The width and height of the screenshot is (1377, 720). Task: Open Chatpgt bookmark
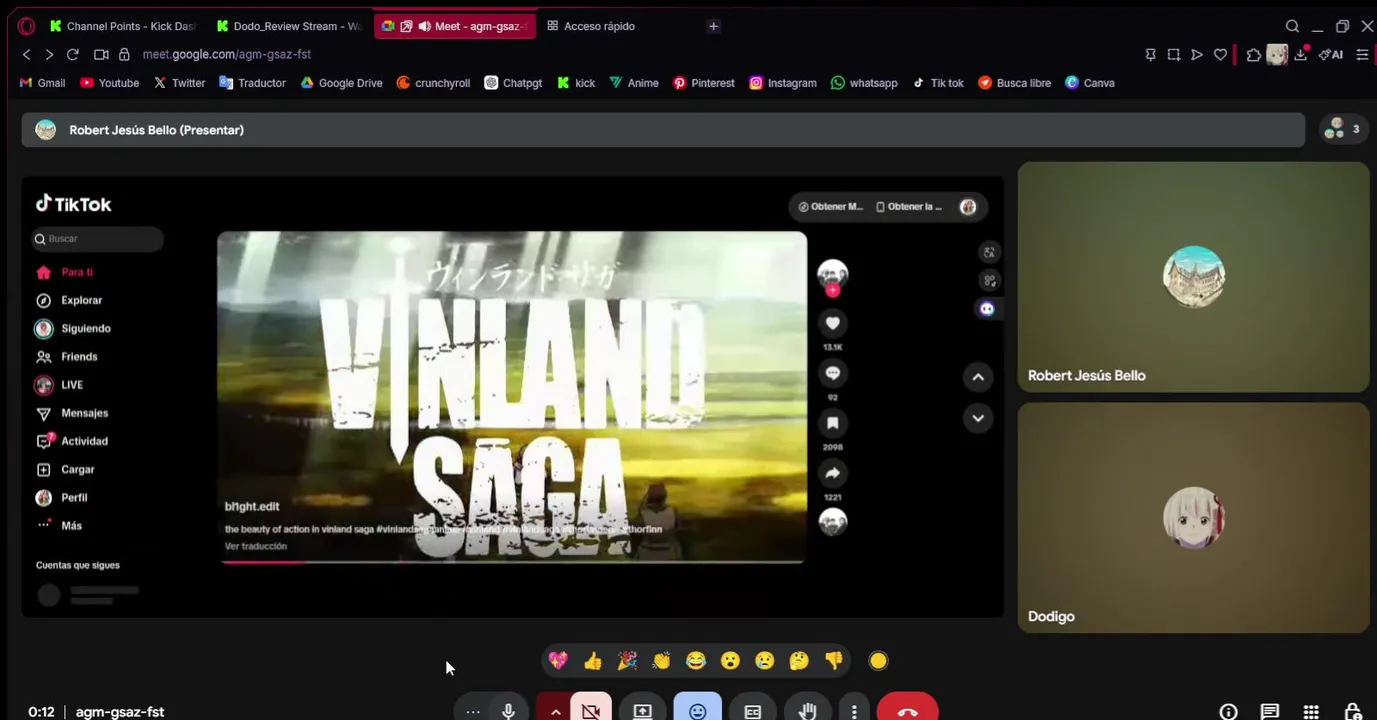pyautogui.click(x=513, y=83)
